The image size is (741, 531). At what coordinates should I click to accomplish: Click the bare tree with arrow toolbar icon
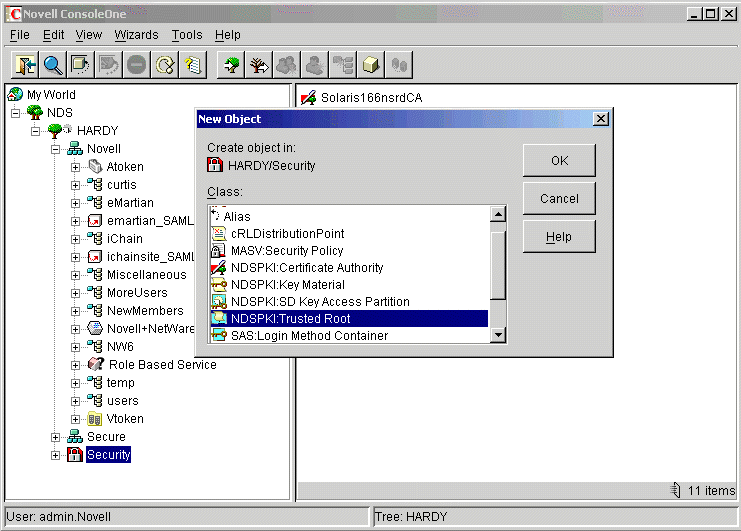pyautogui.click(x=259, y=65)
